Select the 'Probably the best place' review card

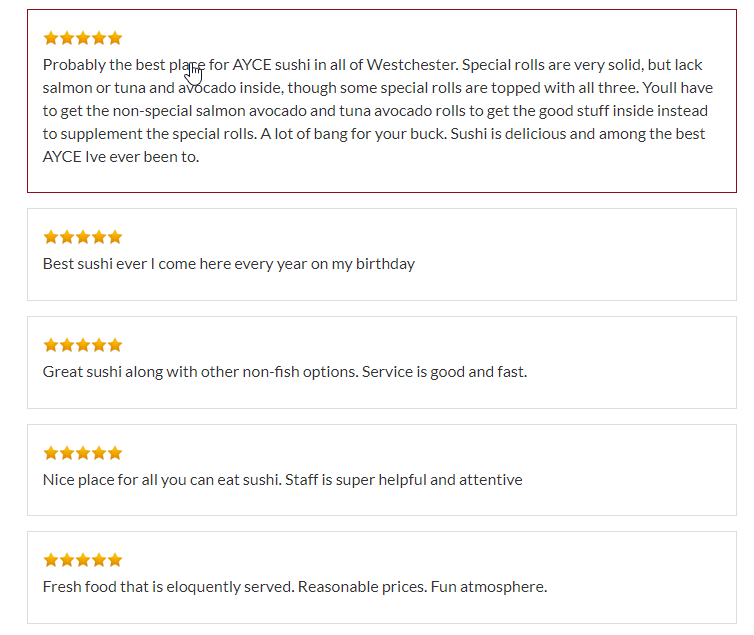pyautogui.click(x=382, y=101)
